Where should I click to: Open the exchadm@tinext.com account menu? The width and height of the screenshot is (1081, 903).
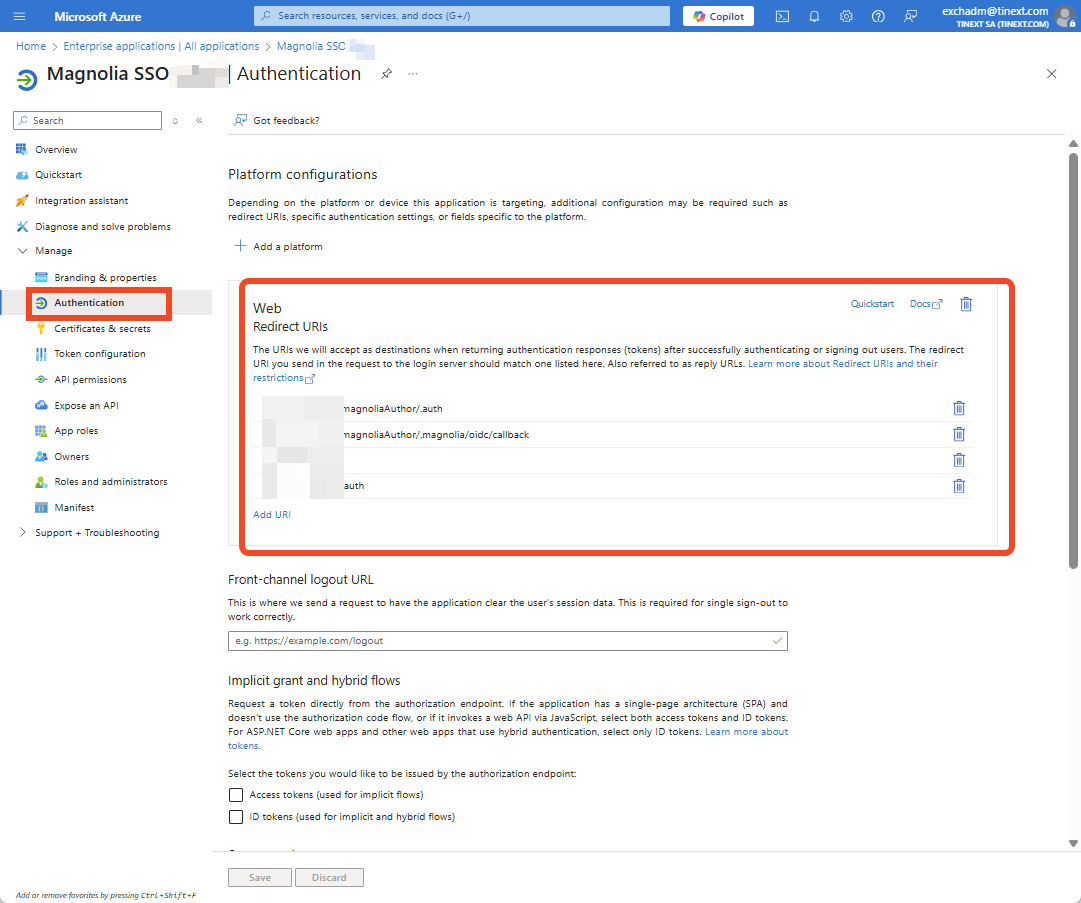[1008, 17]
